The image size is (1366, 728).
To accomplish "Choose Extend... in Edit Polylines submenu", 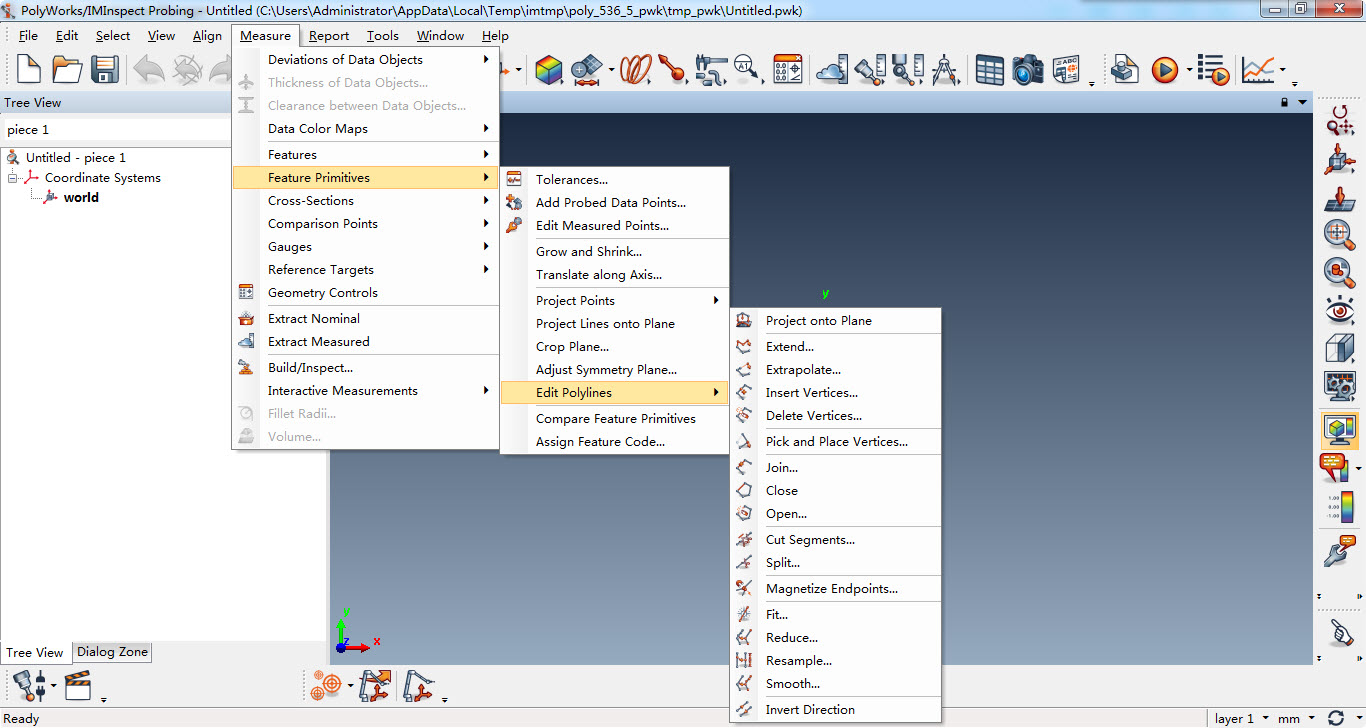I will (x=836, y=347).
